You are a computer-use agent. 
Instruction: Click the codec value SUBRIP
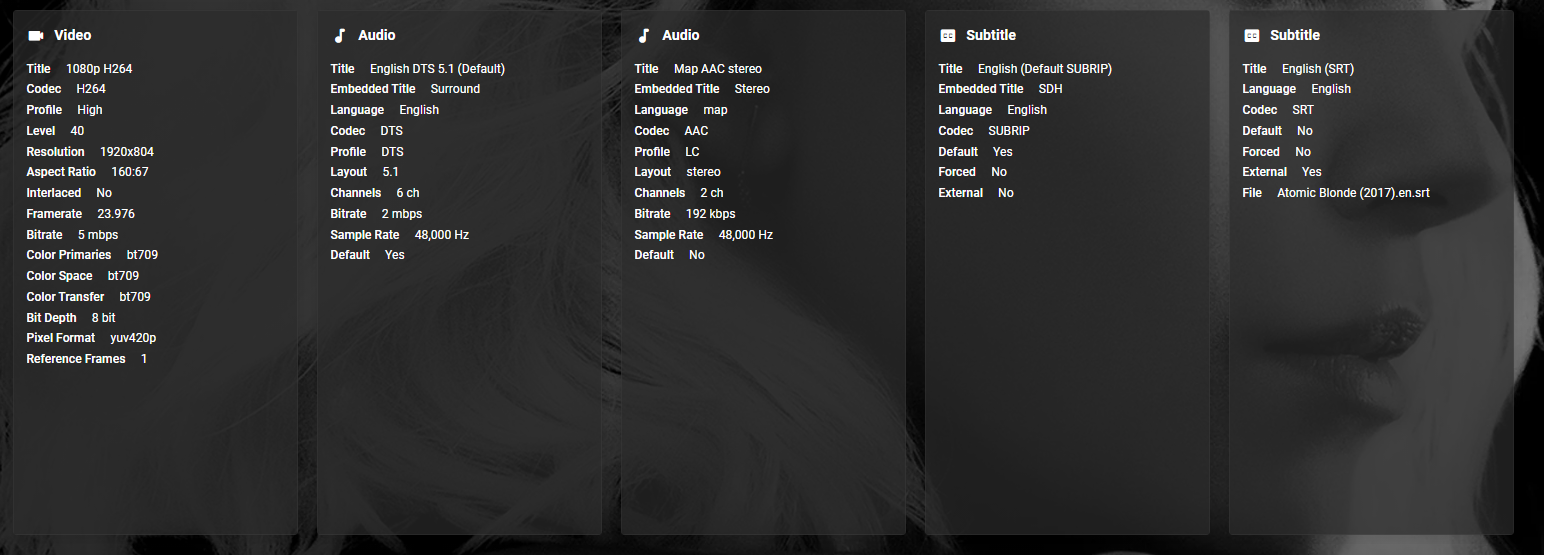point(1009,131)
